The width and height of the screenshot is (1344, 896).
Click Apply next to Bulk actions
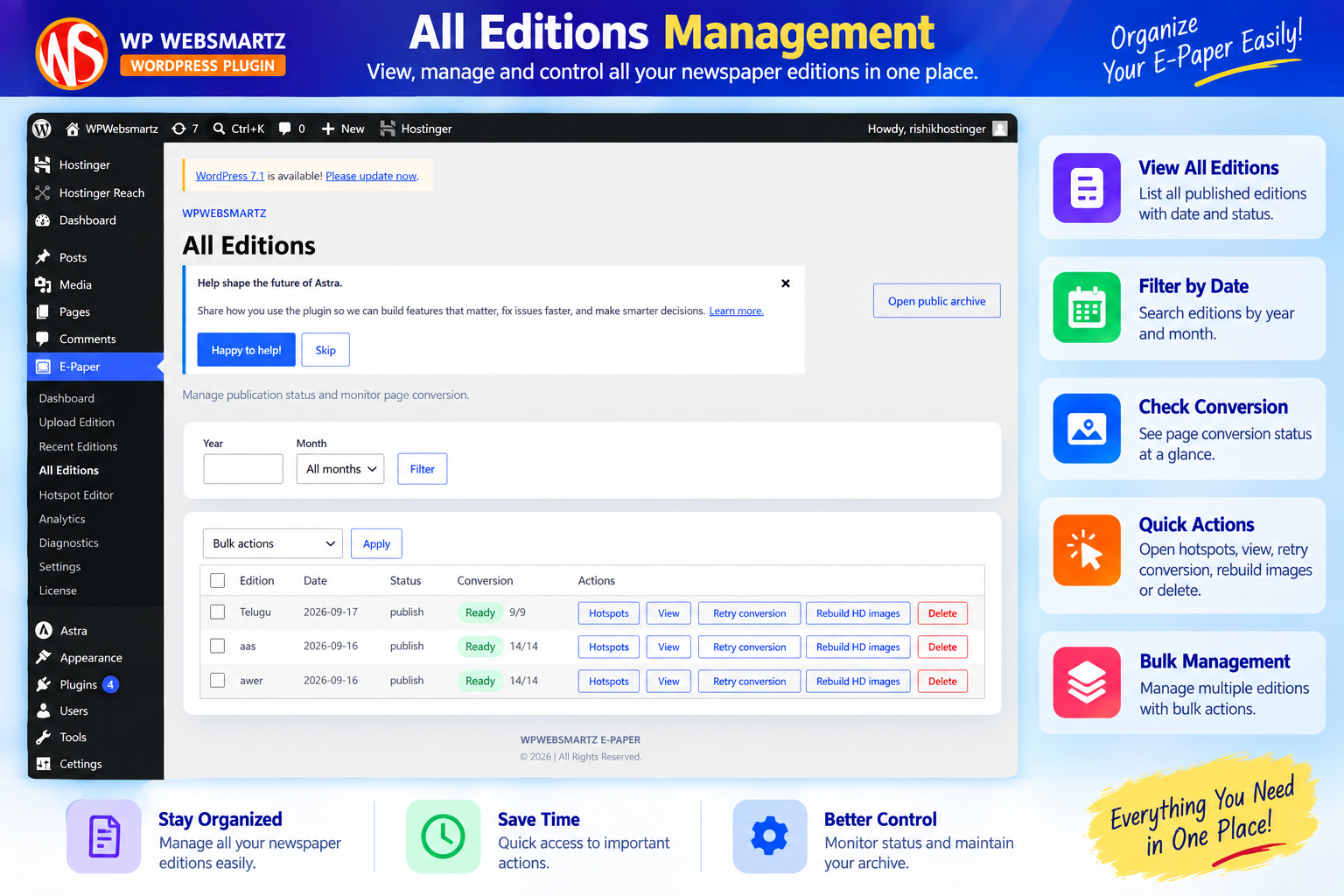pos(376,543)
